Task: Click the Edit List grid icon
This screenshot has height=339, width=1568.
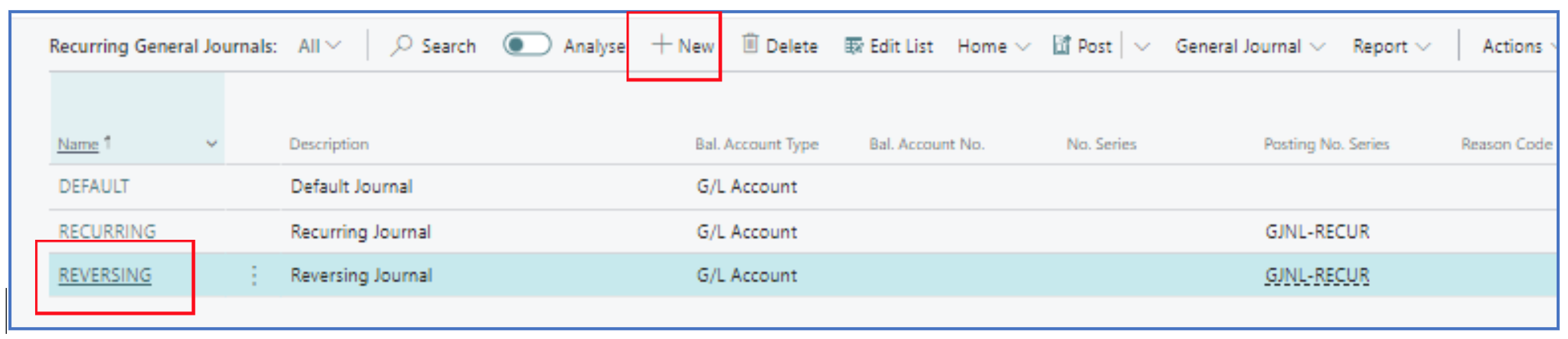Action: pyautogui.click(x=853, y=46)
